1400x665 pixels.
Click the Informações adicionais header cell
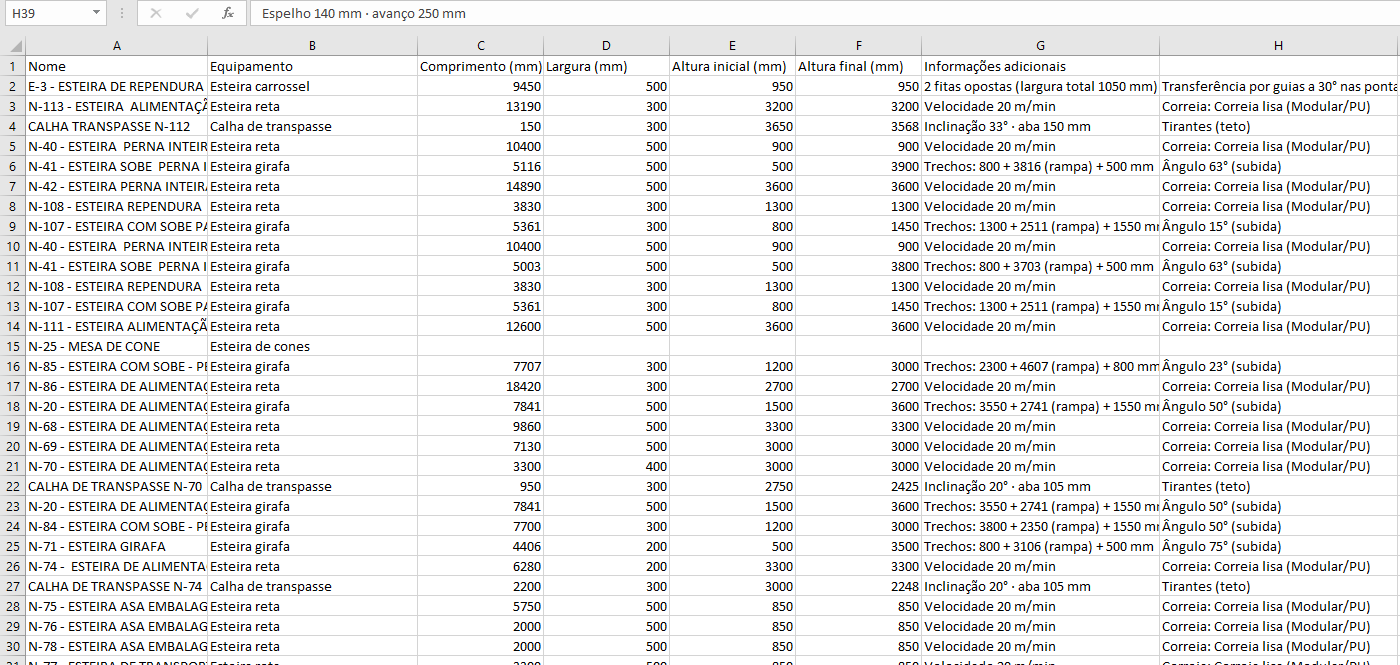coord(1040,66)
